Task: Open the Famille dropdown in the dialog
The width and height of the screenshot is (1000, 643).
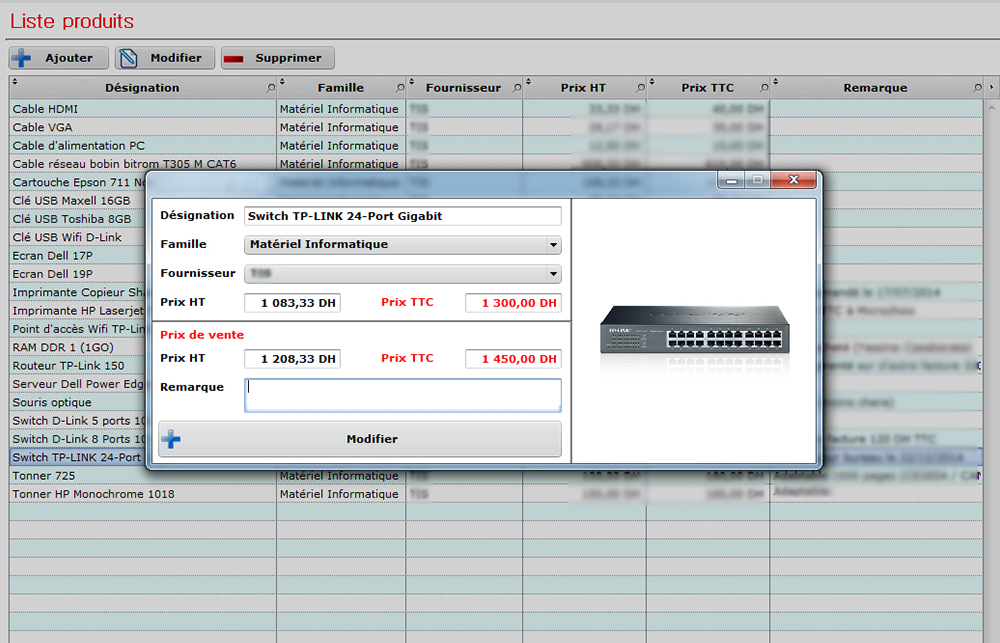Action: point(553,245)
